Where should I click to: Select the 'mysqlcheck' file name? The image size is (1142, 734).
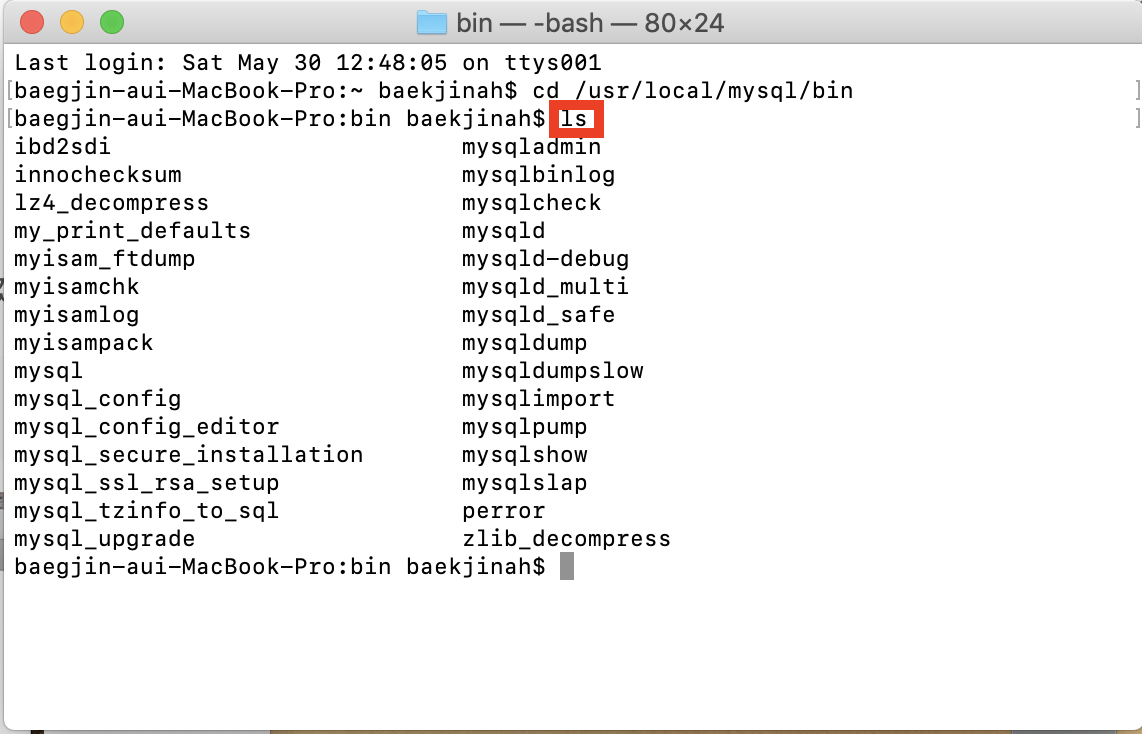(x=532, y=202)
